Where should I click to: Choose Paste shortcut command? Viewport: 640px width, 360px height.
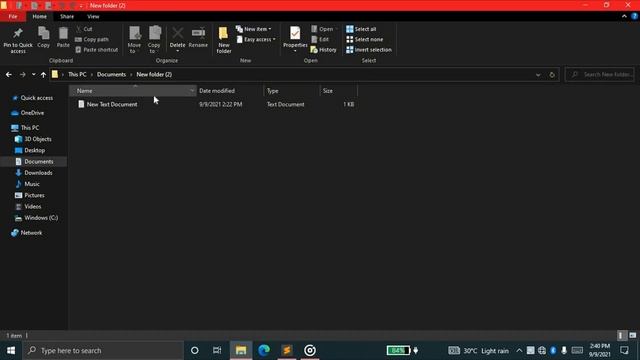click(97, 50)
